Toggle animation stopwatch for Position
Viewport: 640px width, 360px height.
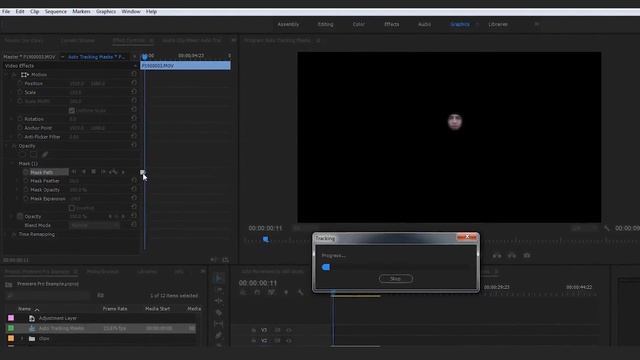click(x=20, y=83)
